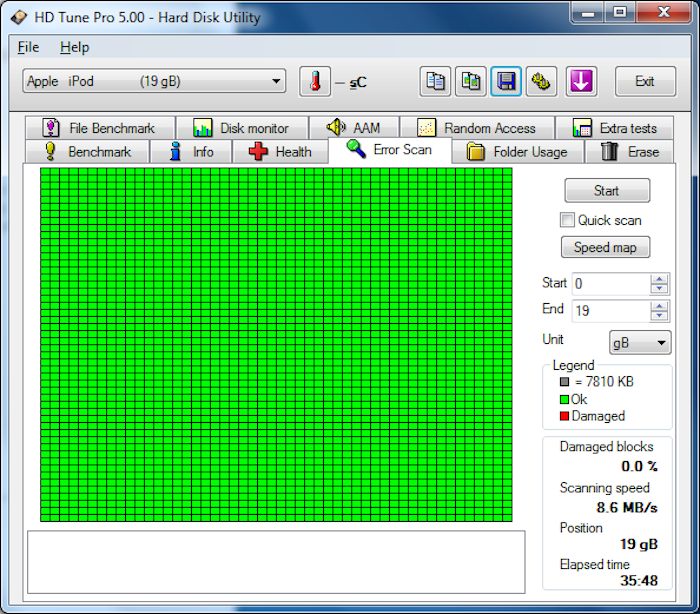Click the gray block size legend swatch
Screen dimensions: 700x614
pyautogui.click(x=564, y=382)
